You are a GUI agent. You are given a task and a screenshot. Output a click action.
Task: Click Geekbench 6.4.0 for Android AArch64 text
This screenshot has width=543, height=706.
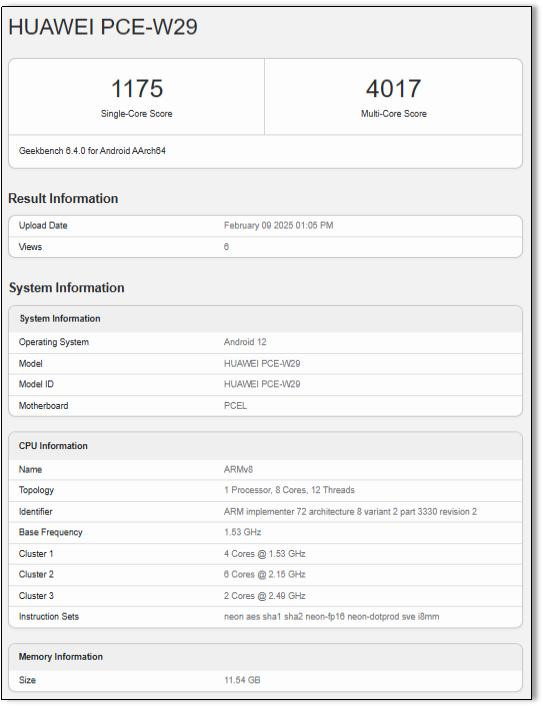pyautogui.click(x=92, y=151)
